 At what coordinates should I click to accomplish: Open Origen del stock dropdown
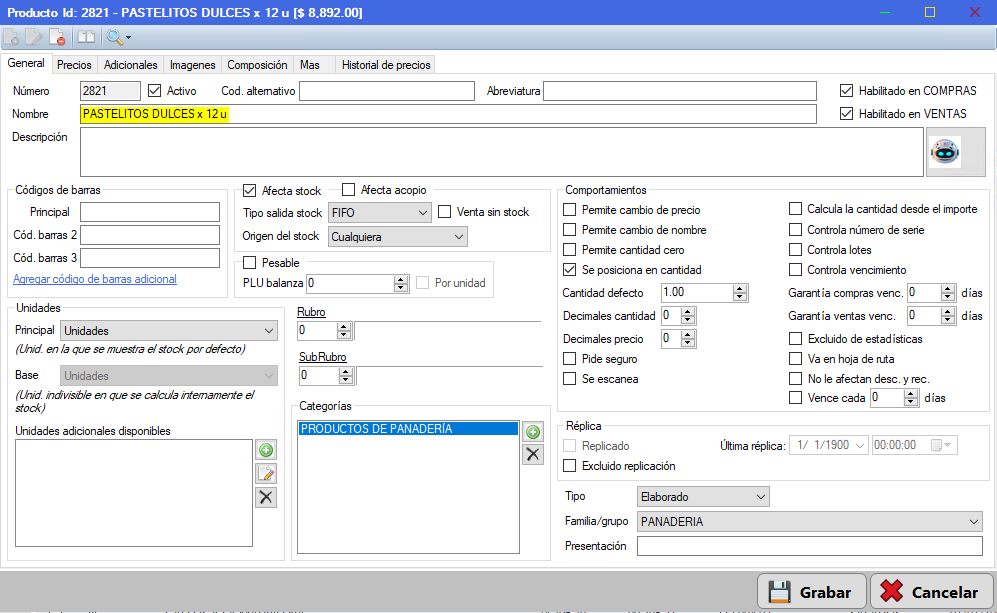click(x=397, y=237)
